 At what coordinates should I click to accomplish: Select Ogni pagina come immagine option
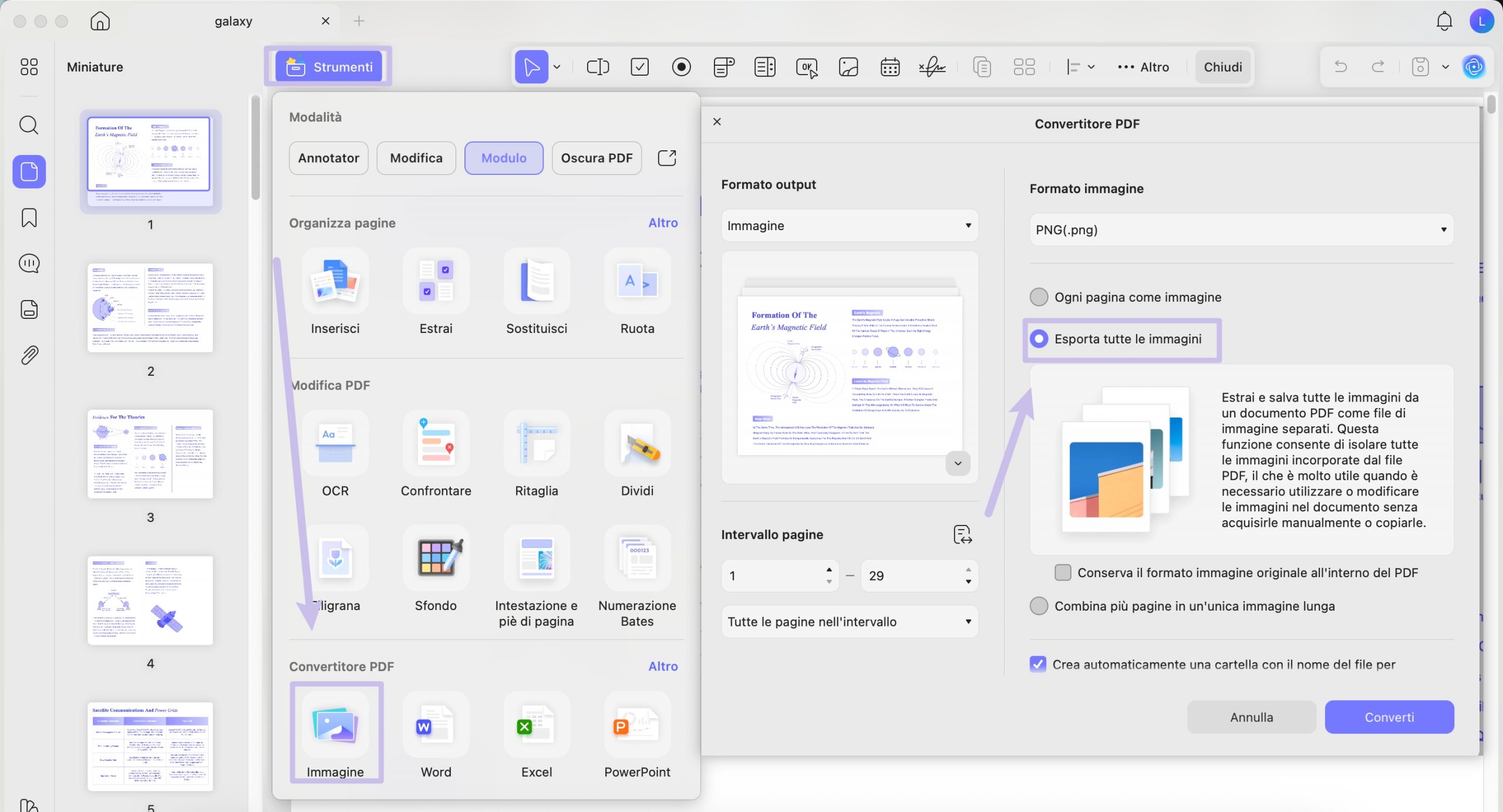(1039, 297)
